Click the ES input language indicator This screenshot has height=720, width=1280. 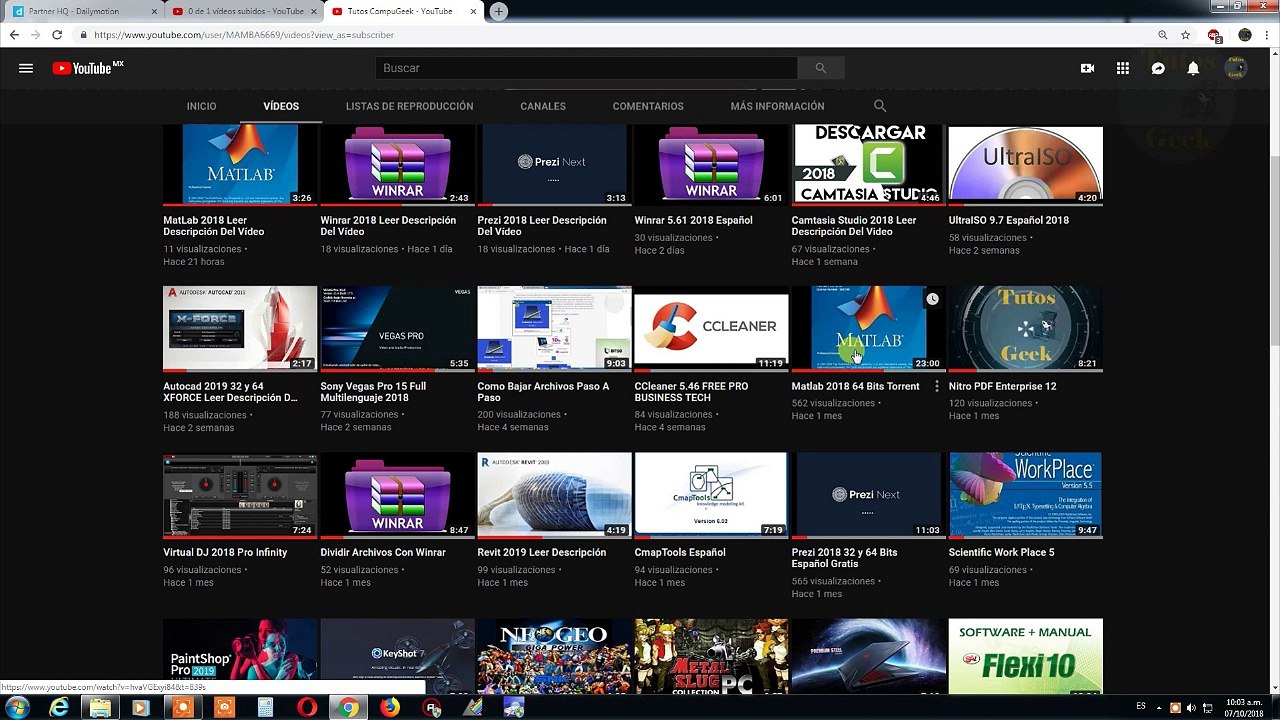click(1141, 706)
